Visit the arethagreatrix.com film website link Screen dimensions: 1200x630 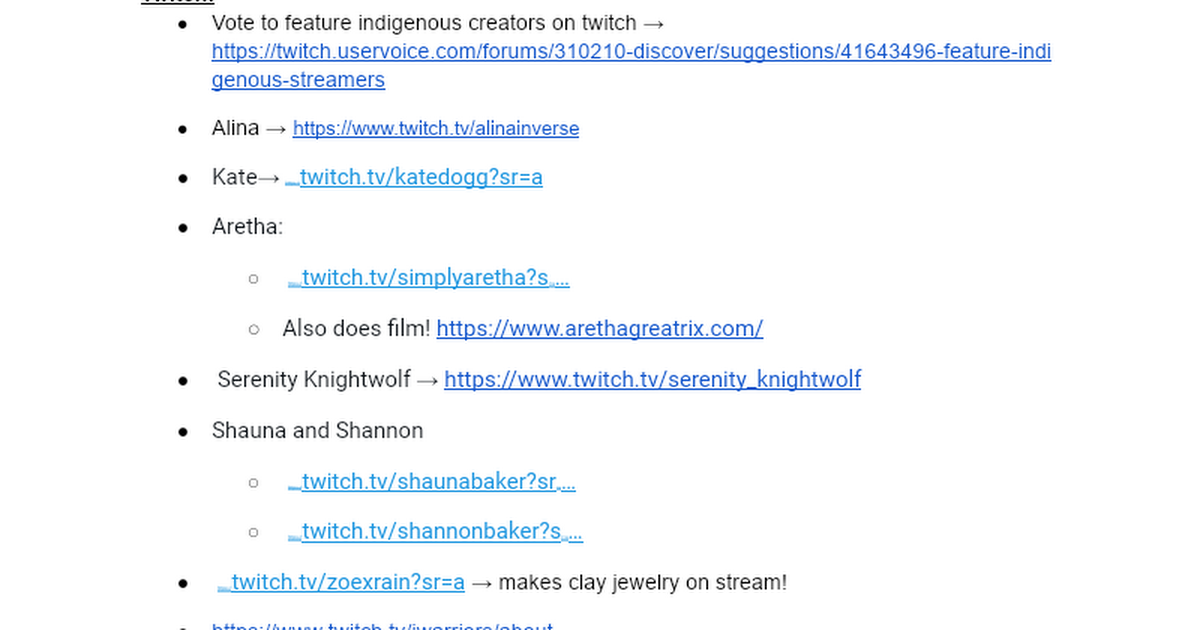[x=599, y=329]
